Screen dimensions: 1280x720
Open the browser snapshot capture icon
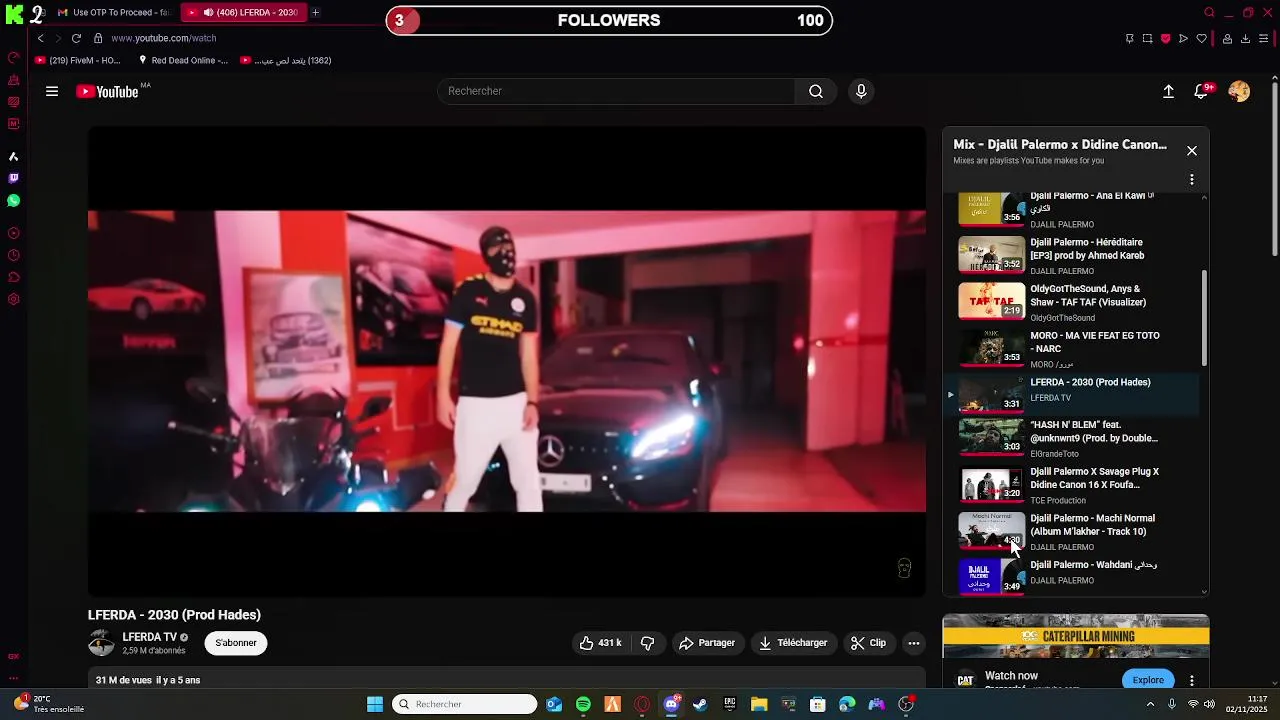pyautogui.click(x=1147, y=38)
